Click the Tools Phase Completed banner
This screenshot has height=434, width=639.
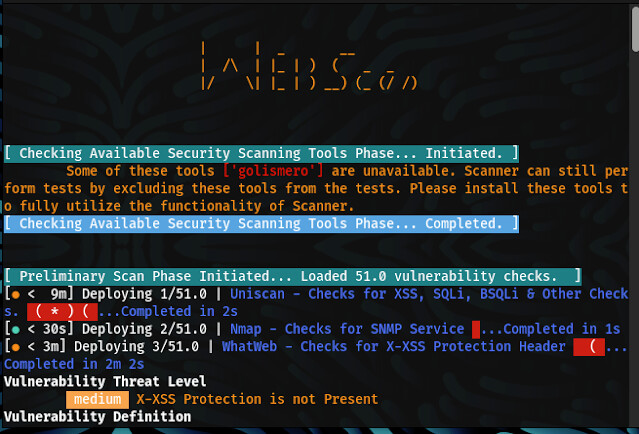[x=261, y=224]
